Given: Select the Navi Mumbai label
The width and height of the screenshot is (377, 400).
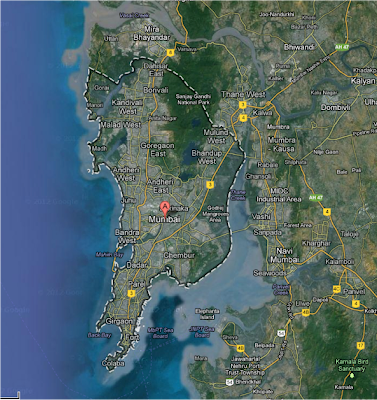Looking at the screenshot, I should click(x=284, y=255).
